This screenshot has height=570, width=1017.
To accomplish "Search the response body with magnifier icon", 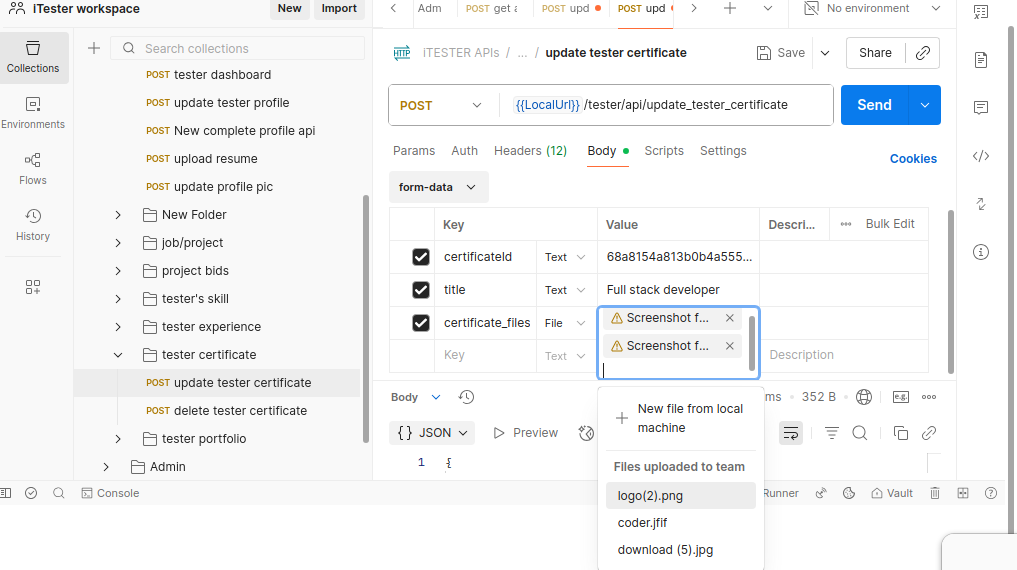I will pos(860,433).
